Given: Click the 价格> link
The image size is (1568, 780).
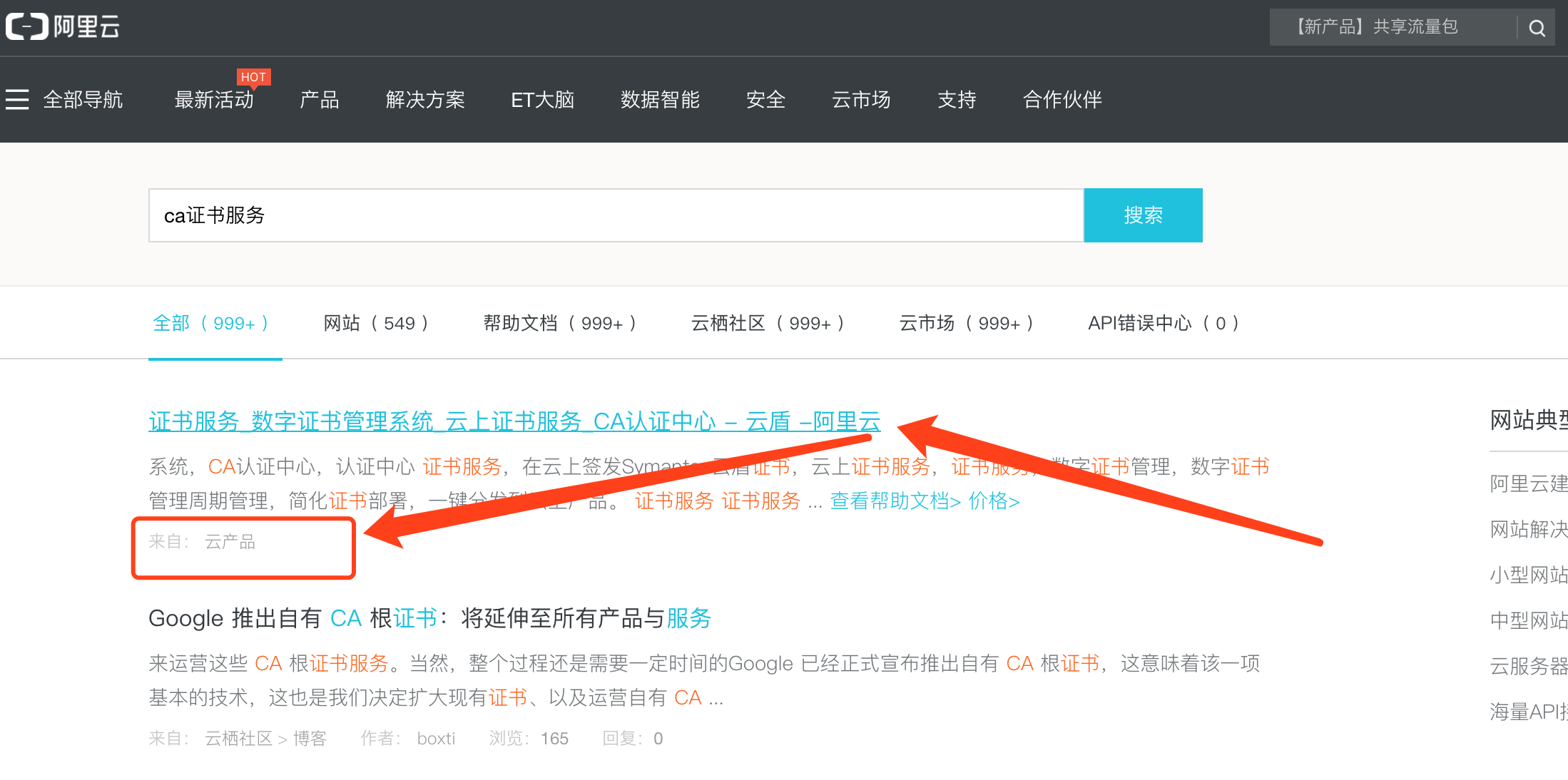Looking at the screenshot, I should click(x=994, y=501).
